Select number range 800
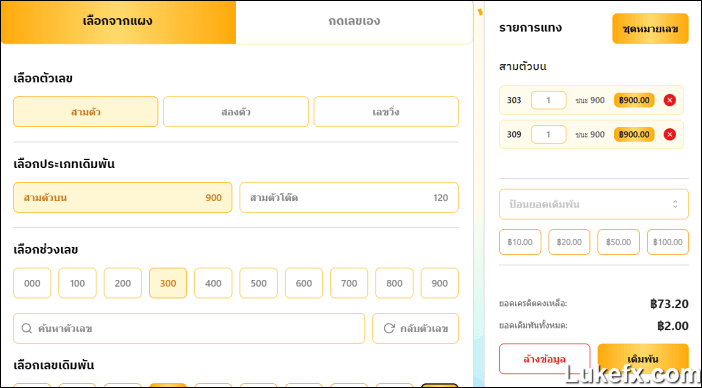This screenshot has width=702, height=388. [394, 283]
